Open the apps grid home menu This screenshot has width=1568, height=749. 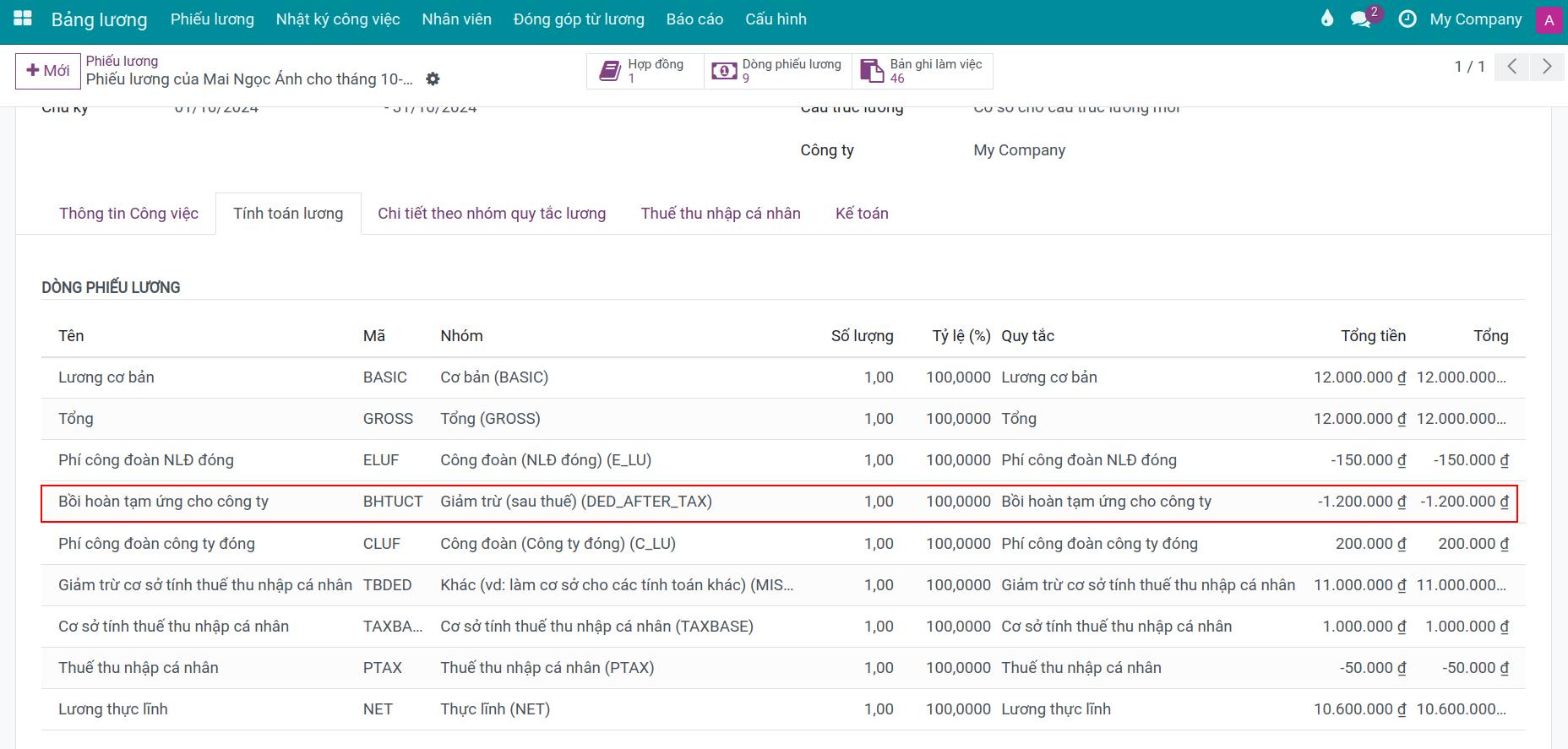tap(23, 19)
